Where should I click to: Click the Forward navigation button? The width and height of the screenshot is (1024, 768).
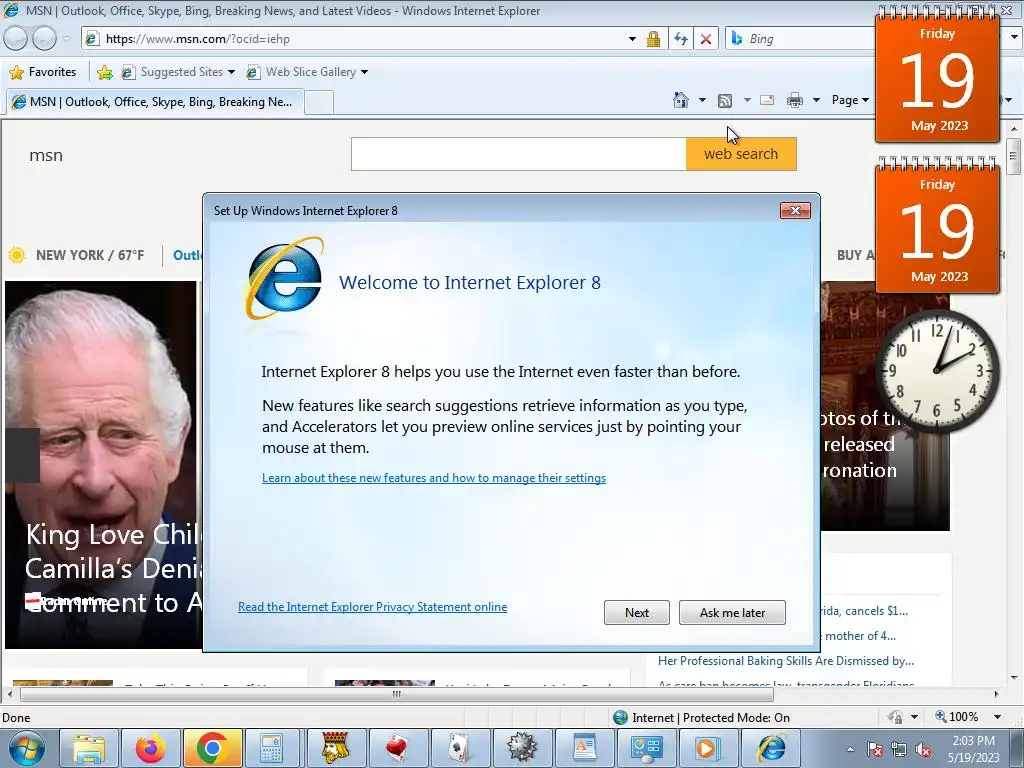pyautogui.click(x=44, y=39)
